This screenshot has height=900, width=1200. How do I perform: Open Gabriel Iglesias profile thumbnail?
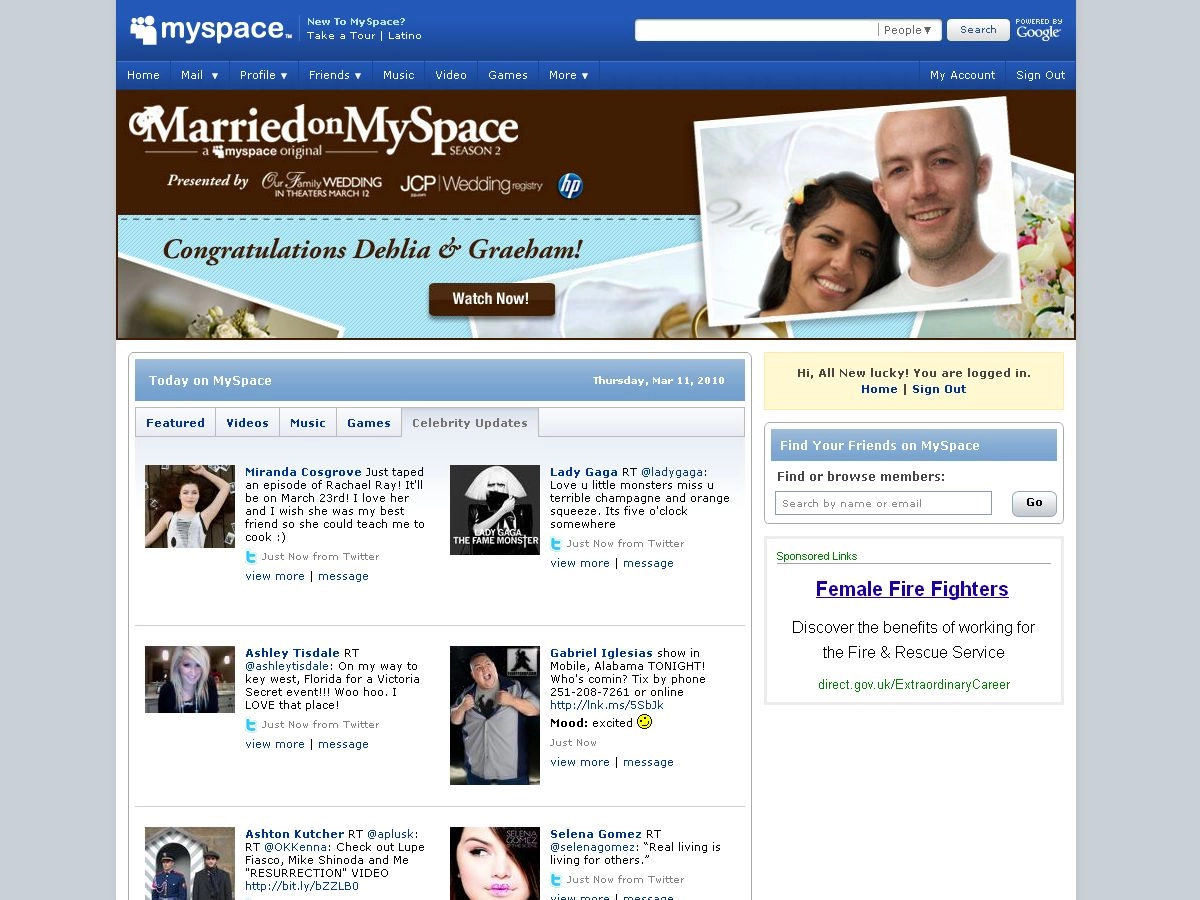(495, 715)
